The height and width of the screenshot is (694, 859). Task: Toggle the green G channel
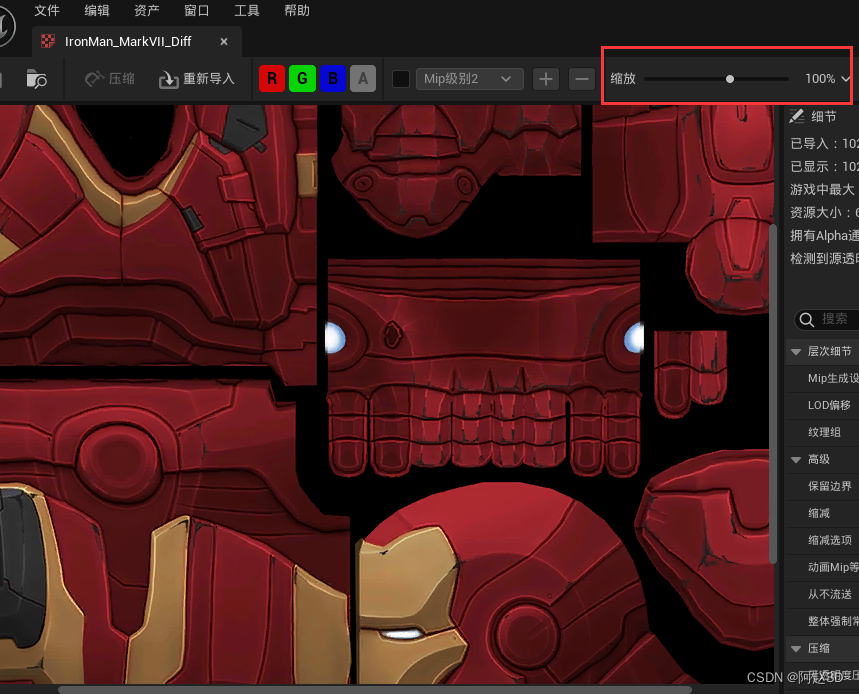pos(302,79)
